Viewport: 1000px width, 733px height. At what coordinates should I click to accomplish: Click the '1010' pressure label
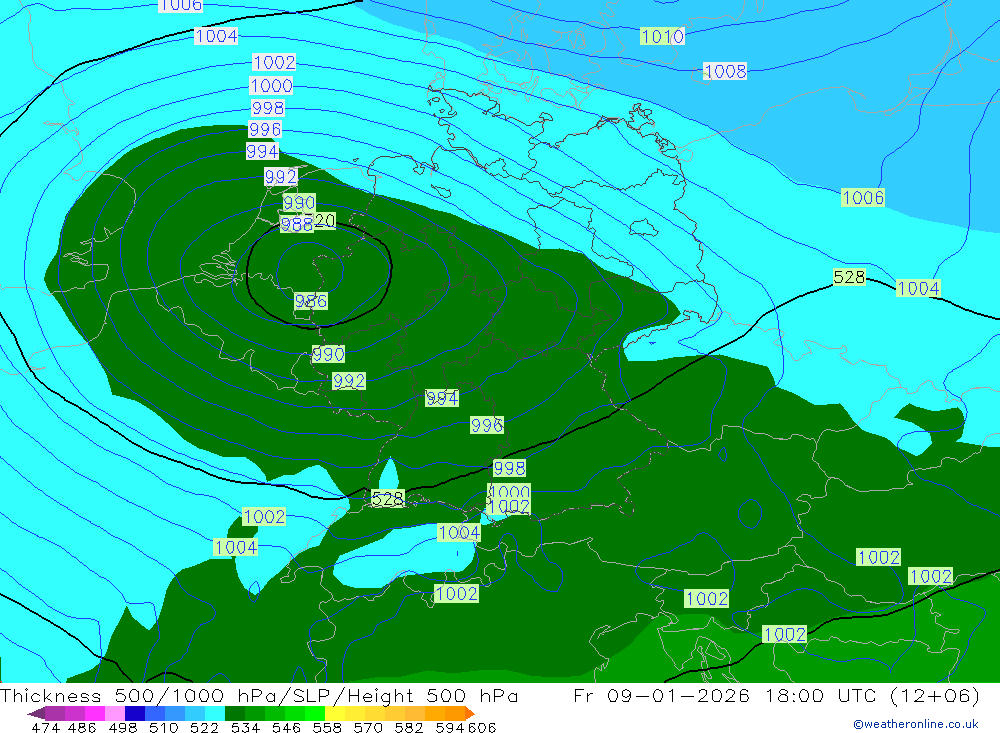[662, 36]
